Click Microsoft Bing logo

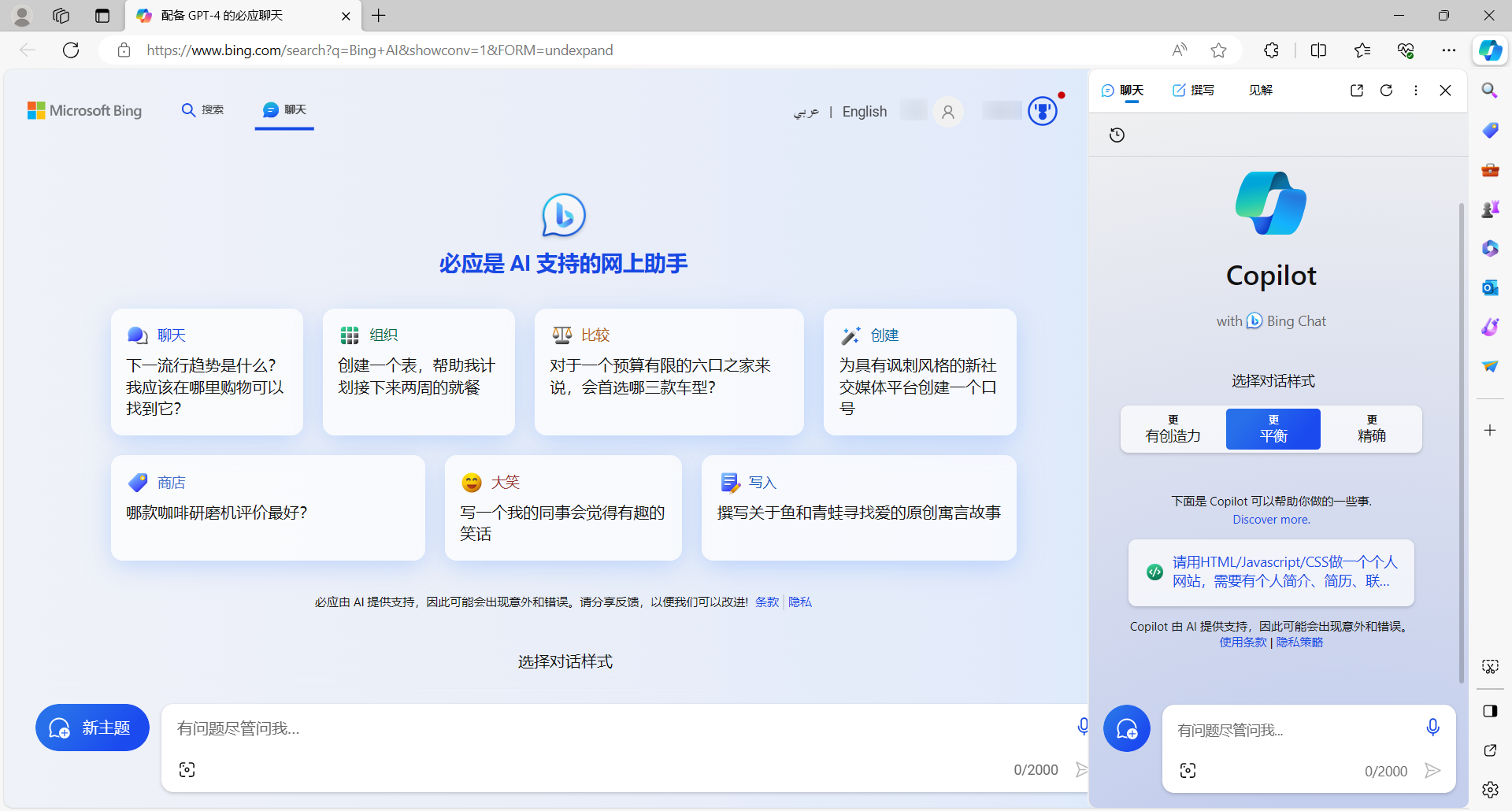84,111
